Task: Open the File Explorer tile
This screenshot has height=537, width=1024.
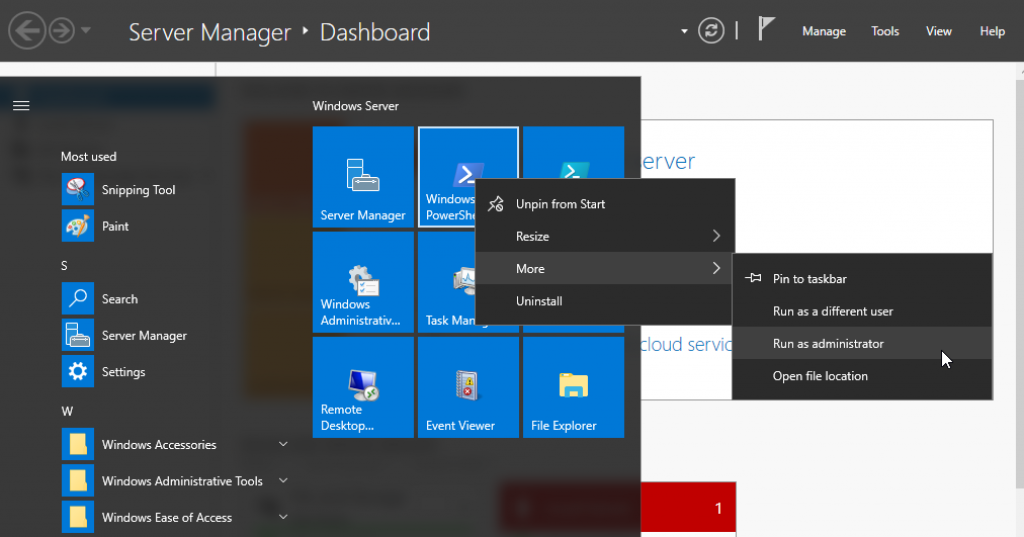Action: 573,387
